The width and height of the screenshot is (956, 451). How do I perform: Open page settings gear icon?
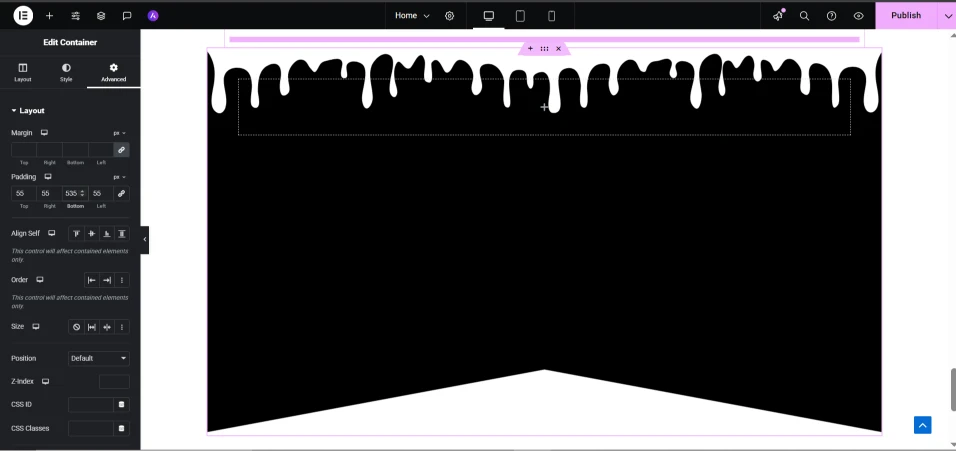449,16
